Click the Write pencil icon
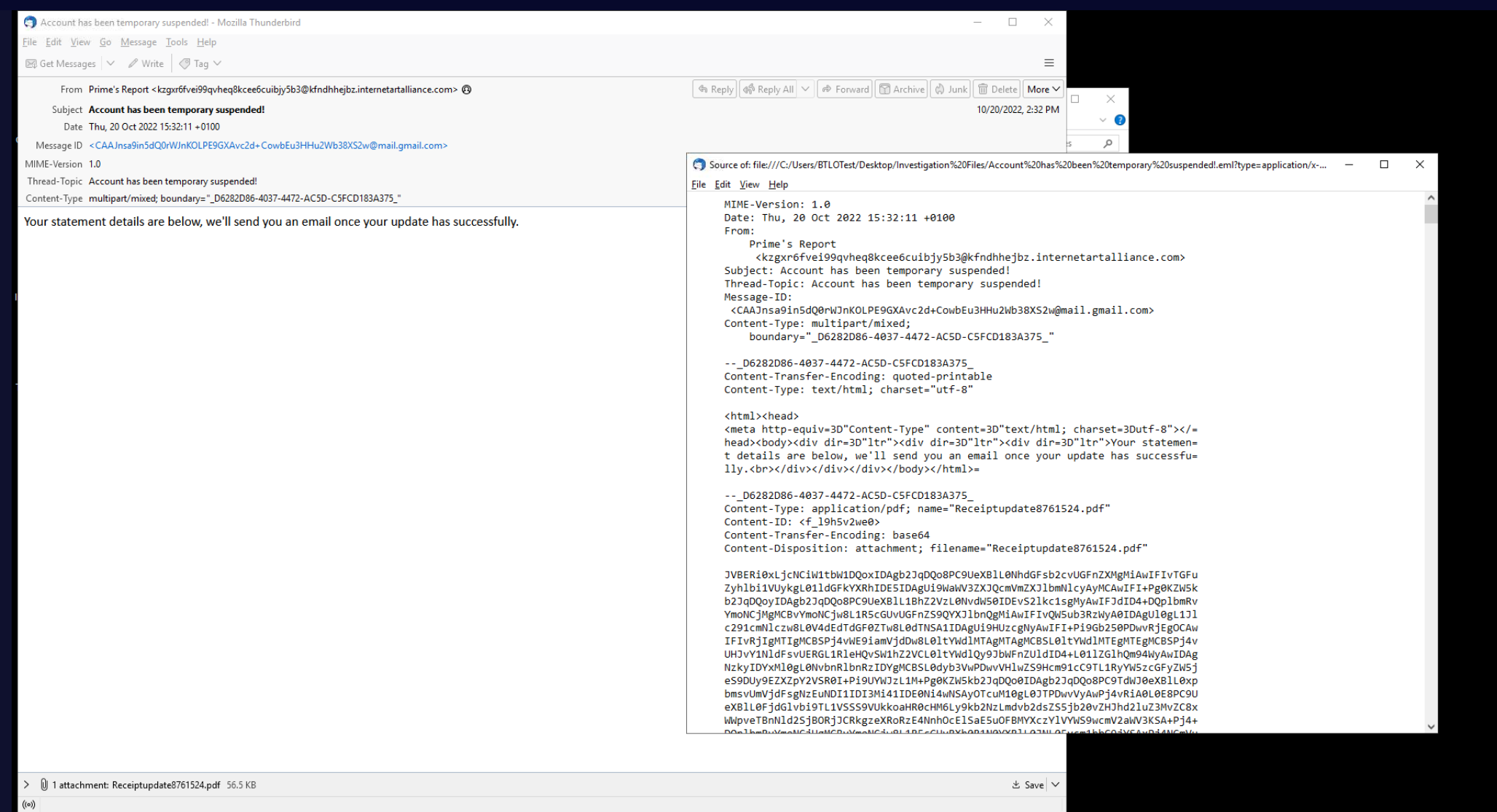This screenshot has height=812, width=1497. (x=133, y=63)
